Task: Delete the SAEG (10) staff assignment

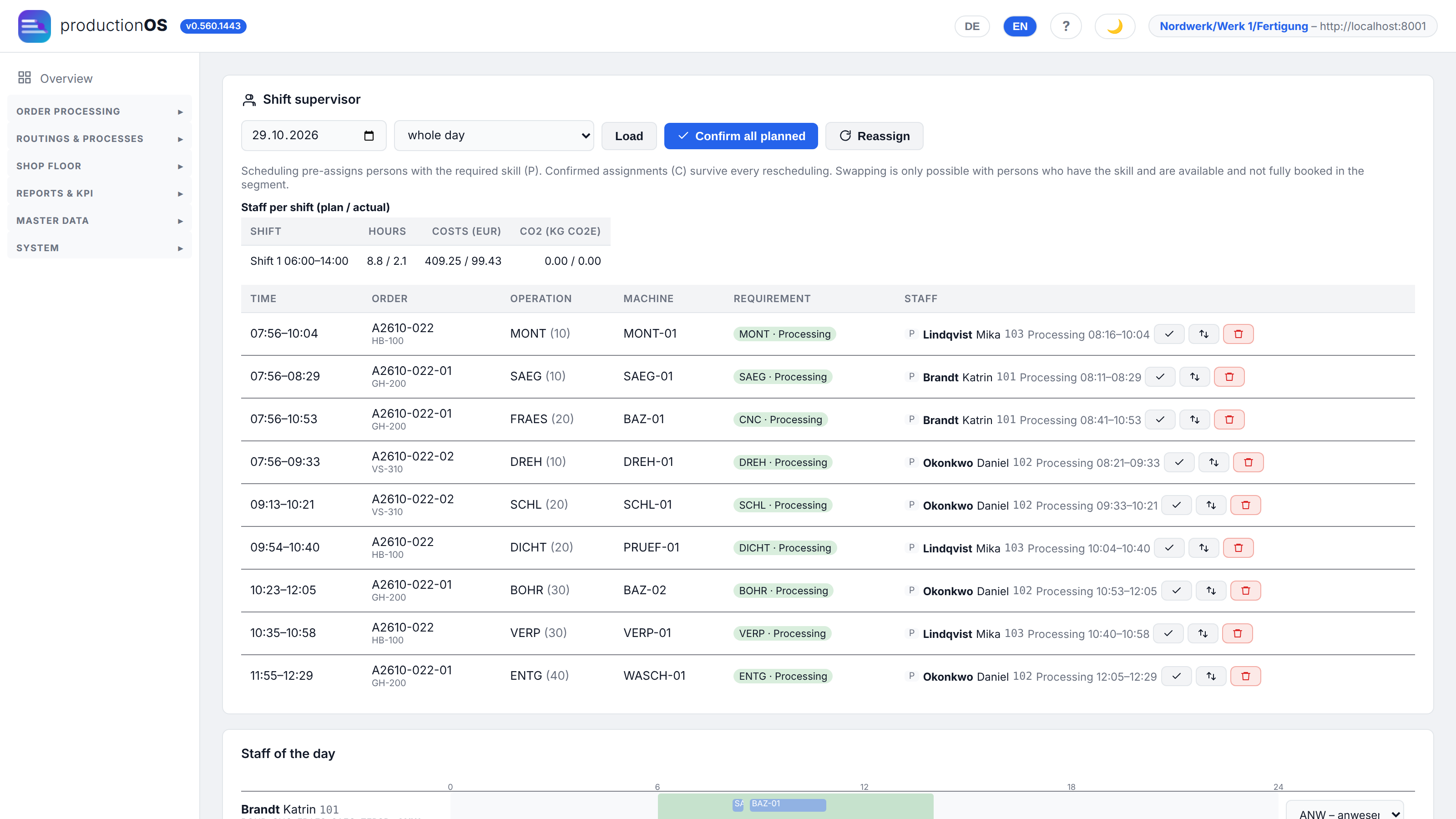Action: (1229, 377)
